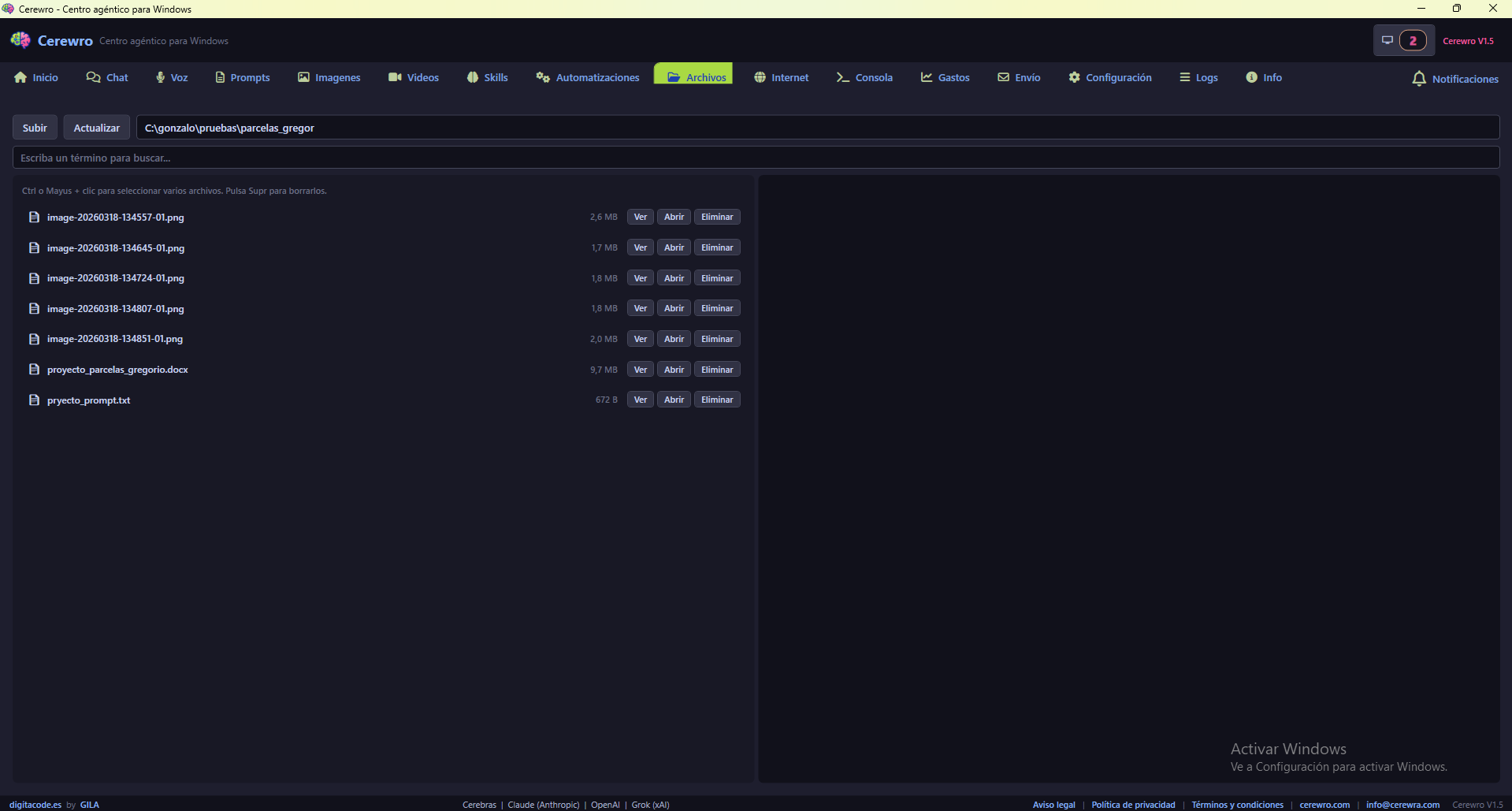Open the Inicio home icon

coord(20,77)
